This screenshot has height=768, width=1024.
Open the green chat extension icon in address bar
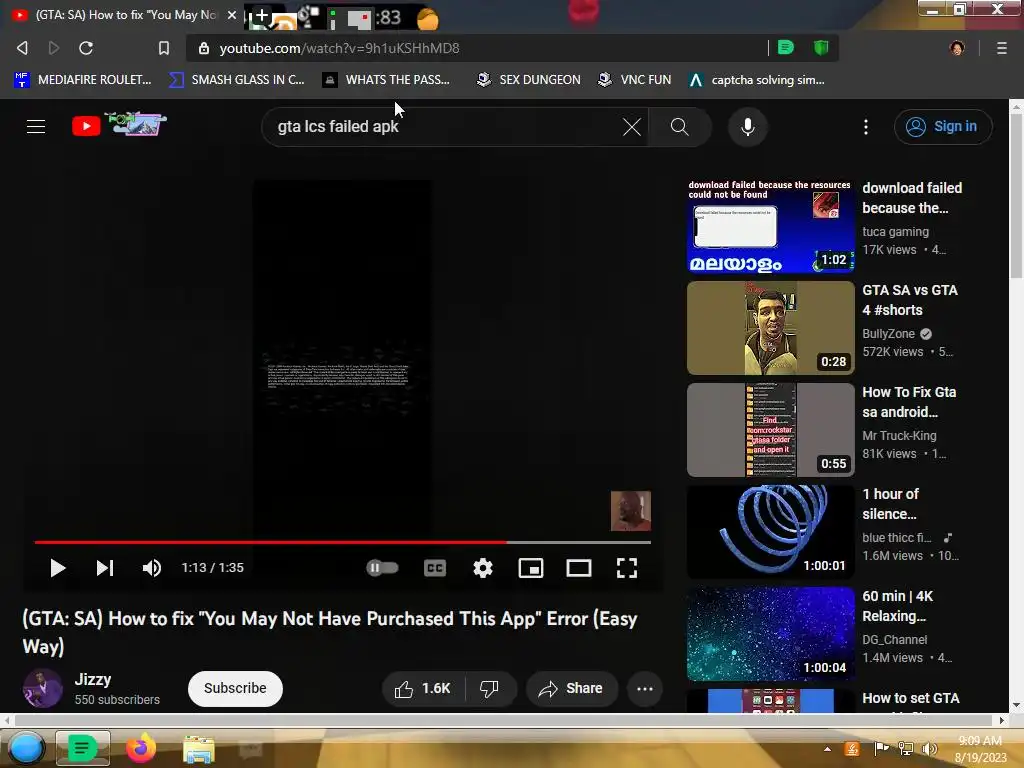click(786, 47)
